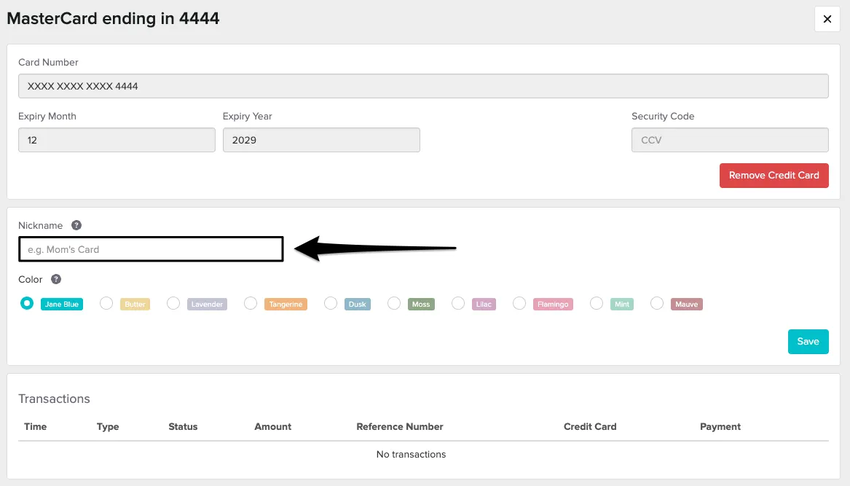This screenshot has height=486, width=850.
Task: Choose the Lavender color radio button
Action: pyautogui.click(x=173, y=303)
